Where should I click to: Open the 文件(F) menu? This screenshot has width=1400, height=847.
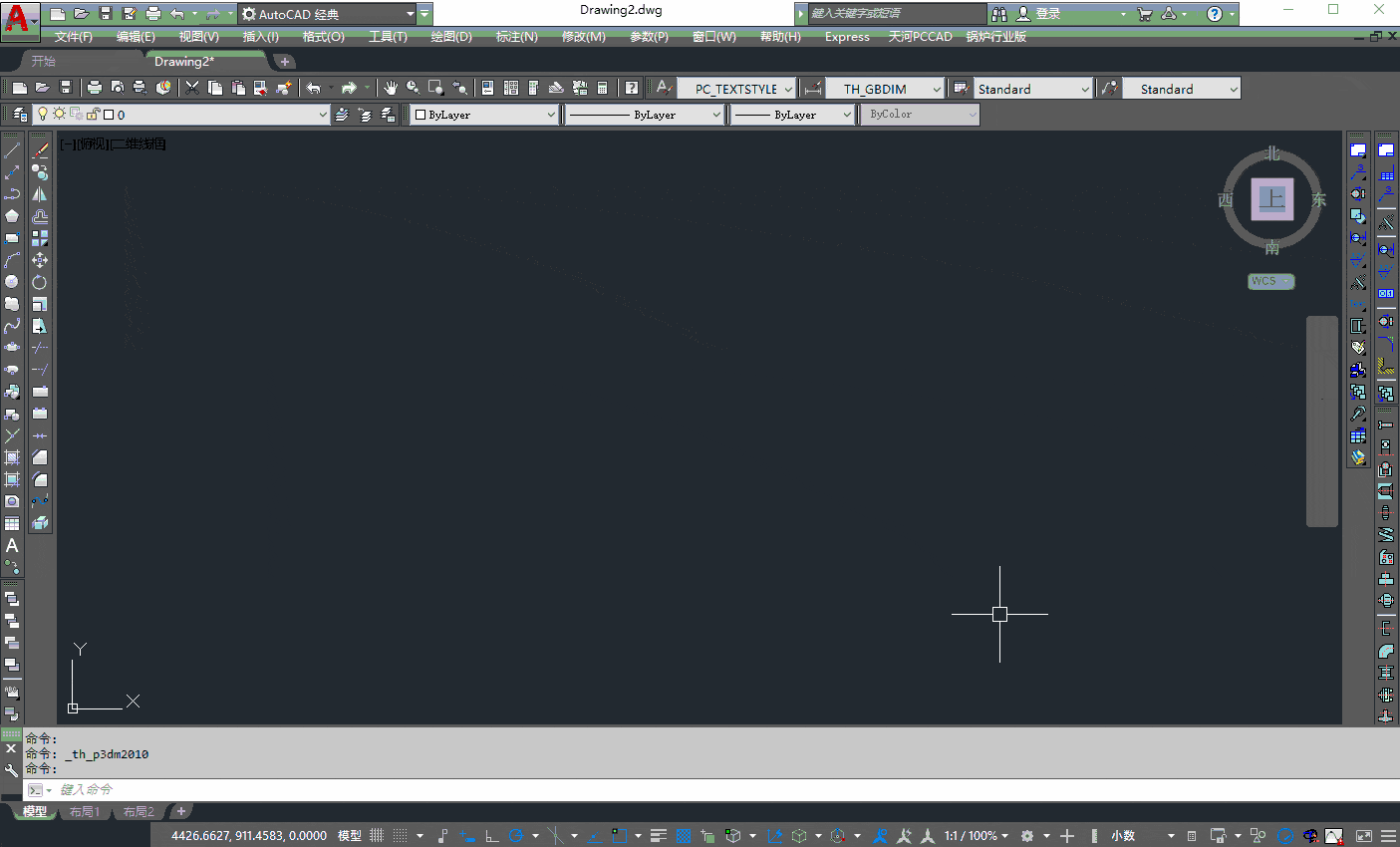pos(74,37)
